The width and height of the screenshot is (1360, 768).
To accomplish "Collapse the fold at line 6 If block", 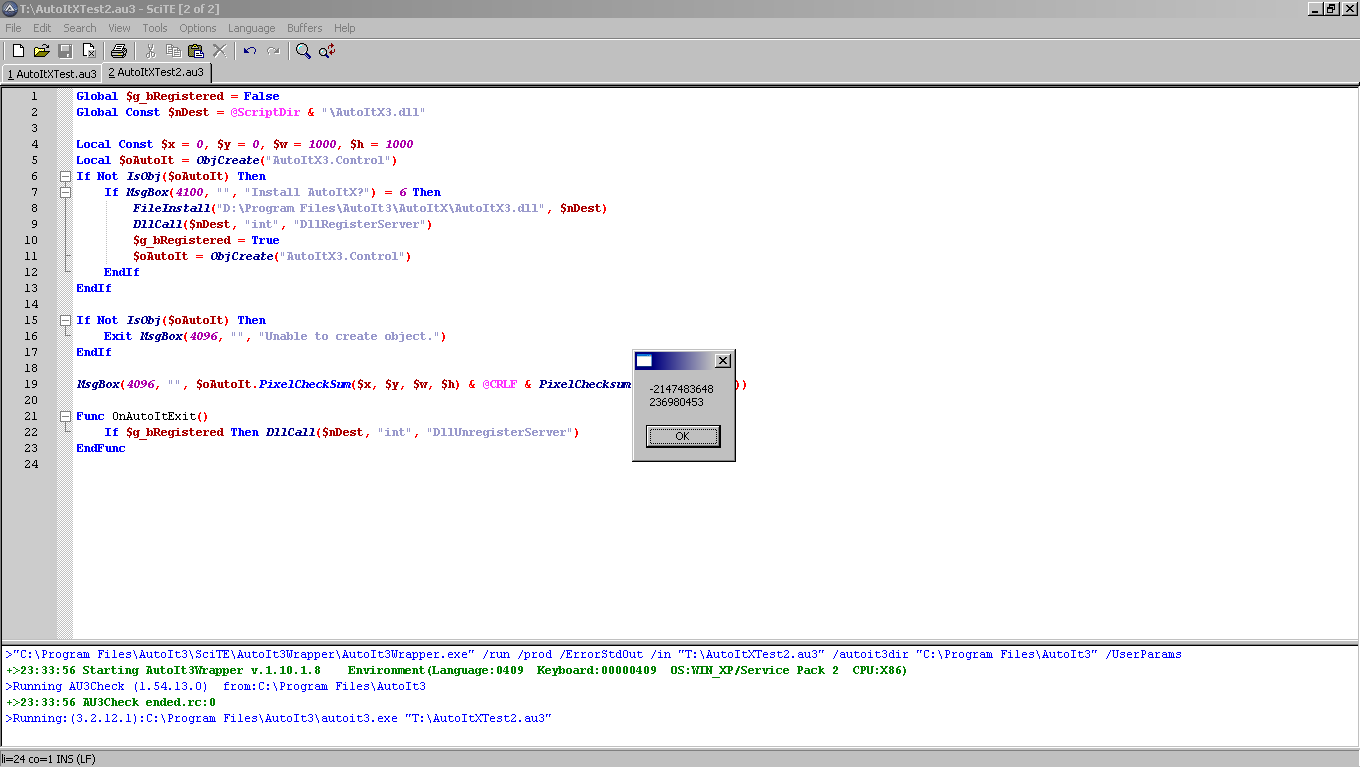I will tap(65, 176).
